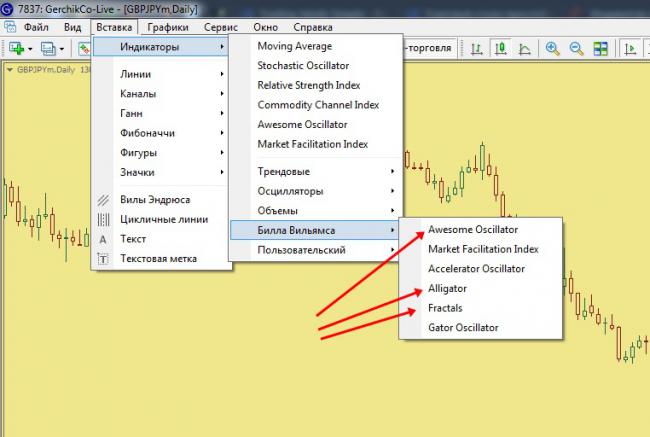Image resolution: width=650 pixels, height=437 pixels.
Task: Open the Файл menu
Action: coord(36,27)
